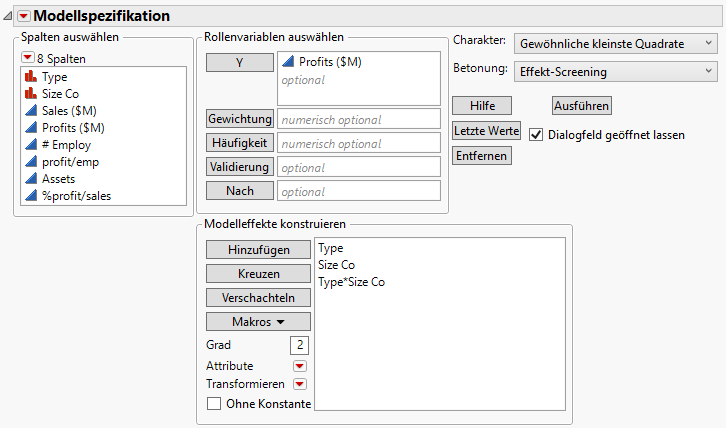The width and height of the screenshot is (726, 428).
Task: Select Type*Size Co effect in list
Action: click(351, 282)
